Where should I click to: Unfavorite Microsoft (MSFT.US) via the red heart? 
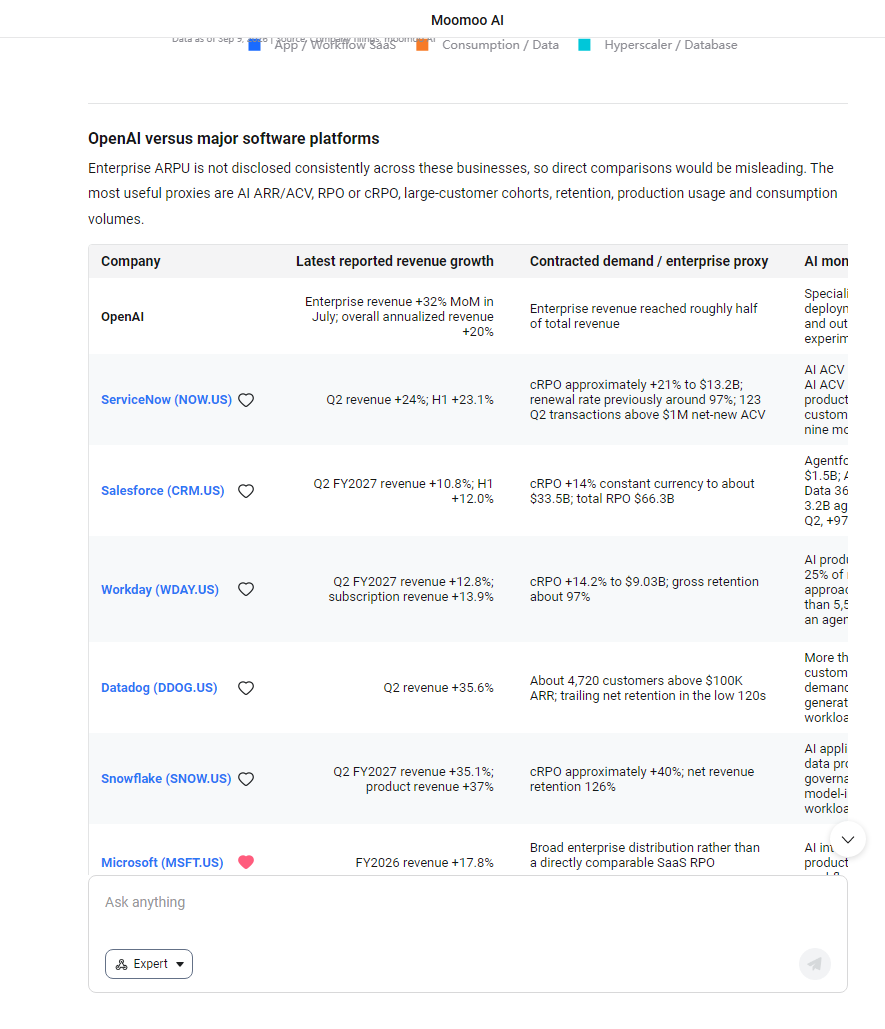point(246,862)
